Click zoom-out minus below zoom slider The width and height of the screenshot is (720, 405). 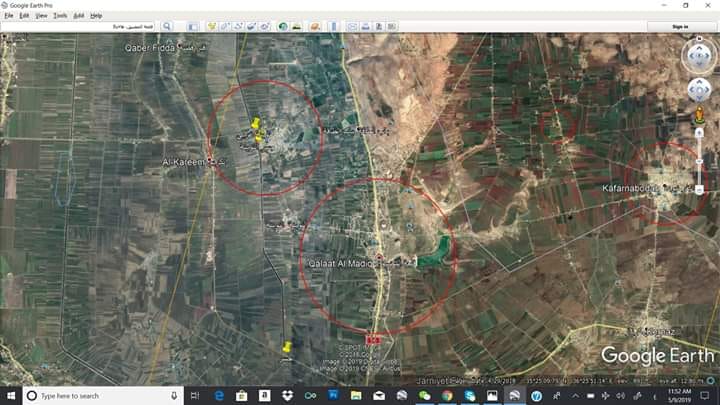point(699,190)
